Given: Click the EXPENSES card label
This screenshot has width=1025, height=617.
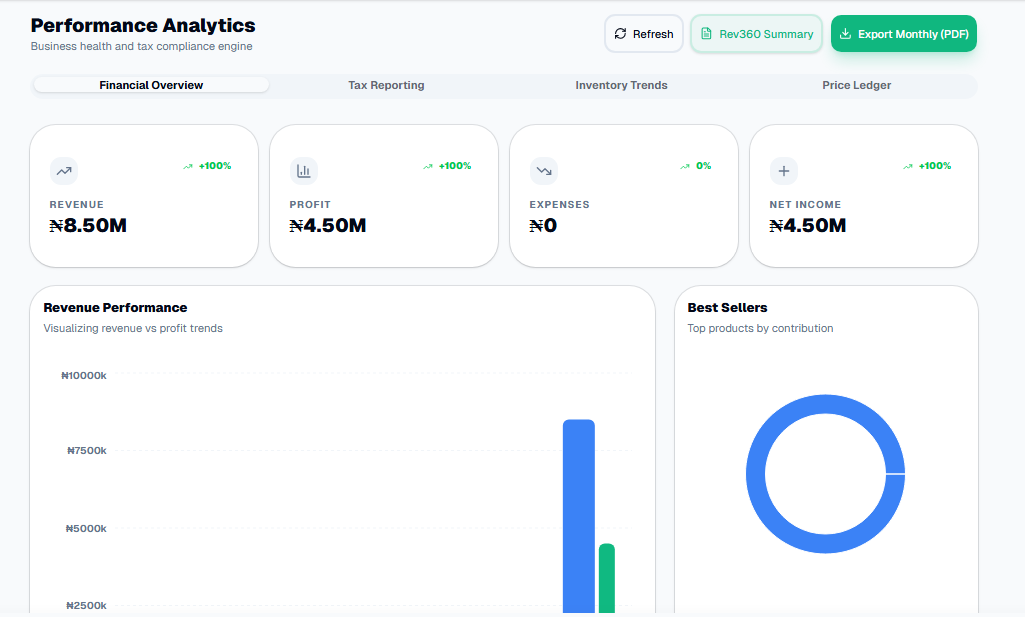Looking at the screenshot, I should click(560, 205).
